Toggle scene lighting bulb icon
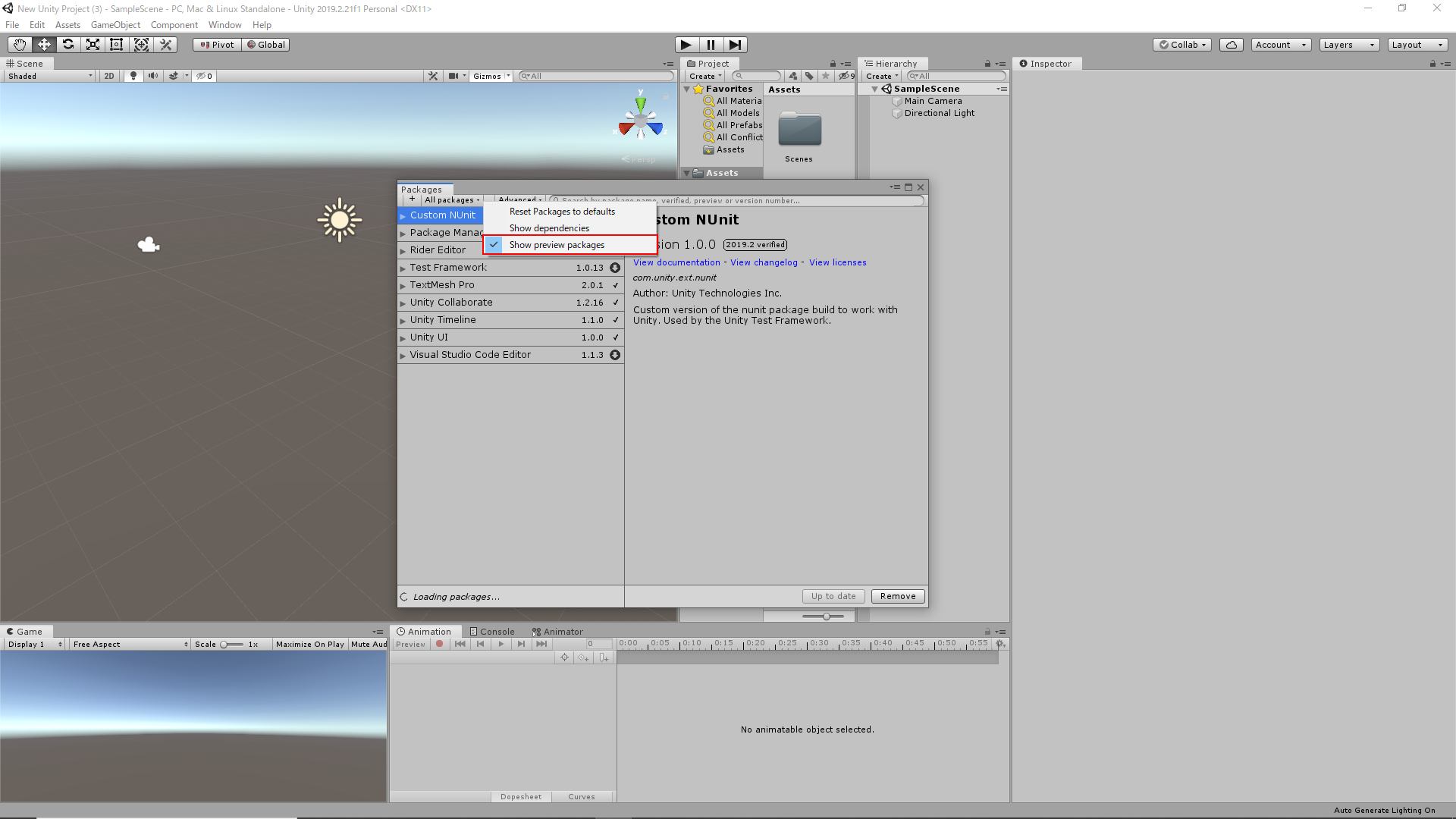The width and height of the screenshot is (1456, 819). point(133,76)
